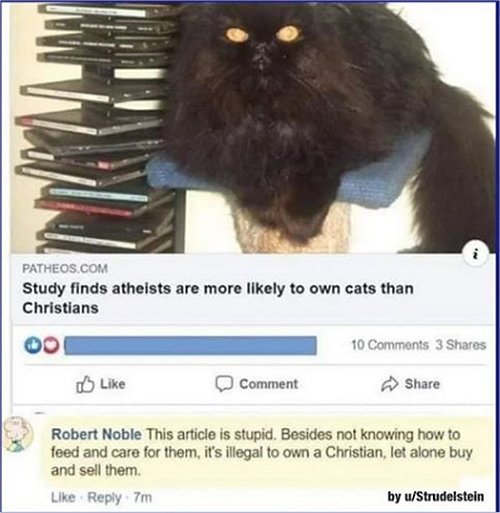Viewport: 500px width, 513px height.
Task: View the 3 Shares list
Action: click(461, 345)
